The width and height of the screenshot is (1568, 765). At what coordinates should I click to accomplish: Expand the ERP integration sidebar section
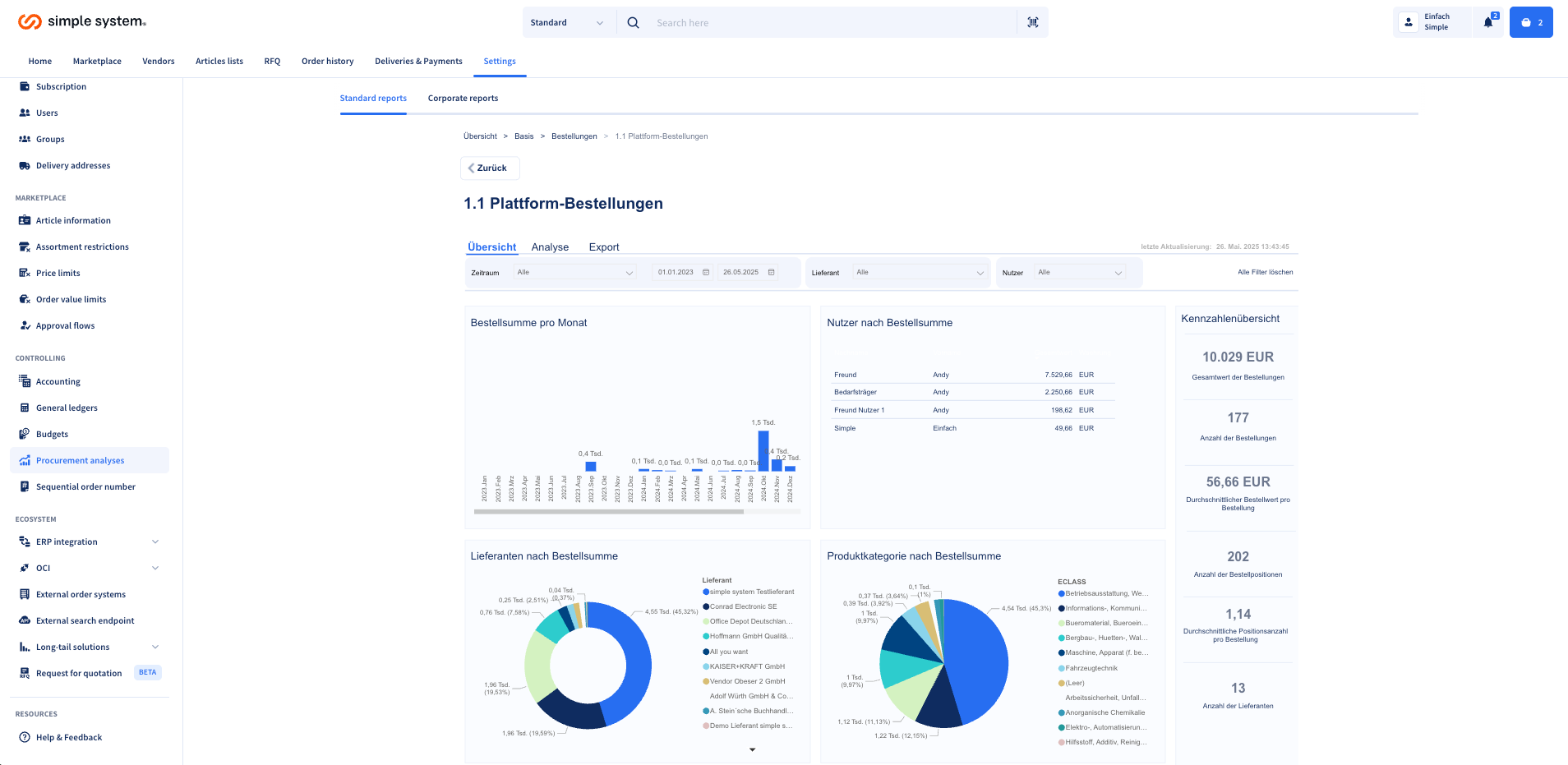pyautogui.click(x=155, y=541)
